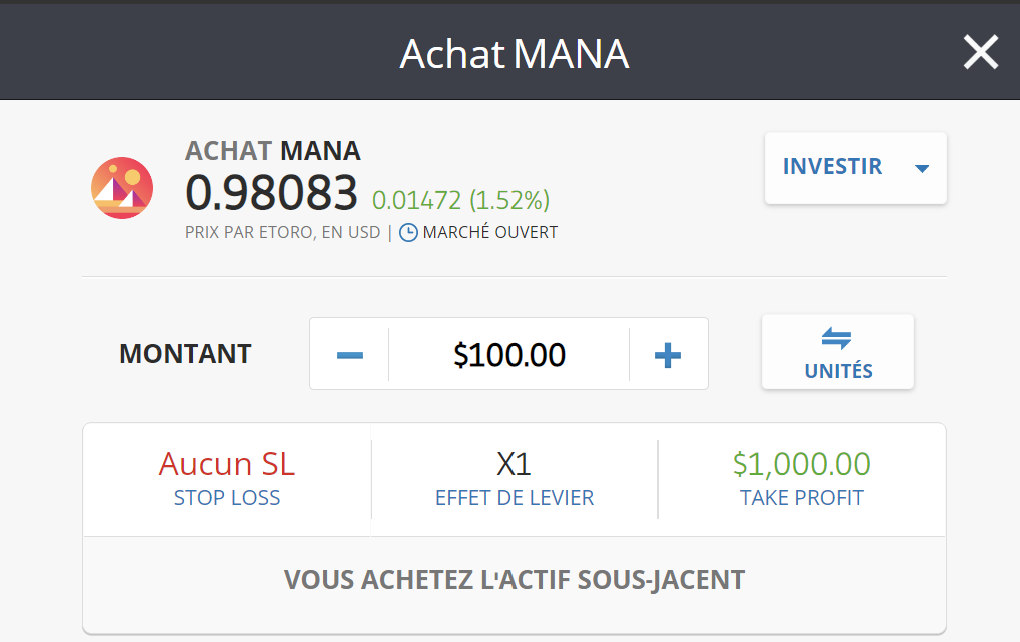Click the $100.00 amount input field
This screenshot has width=1020, height=642.
tap(508, 353)
